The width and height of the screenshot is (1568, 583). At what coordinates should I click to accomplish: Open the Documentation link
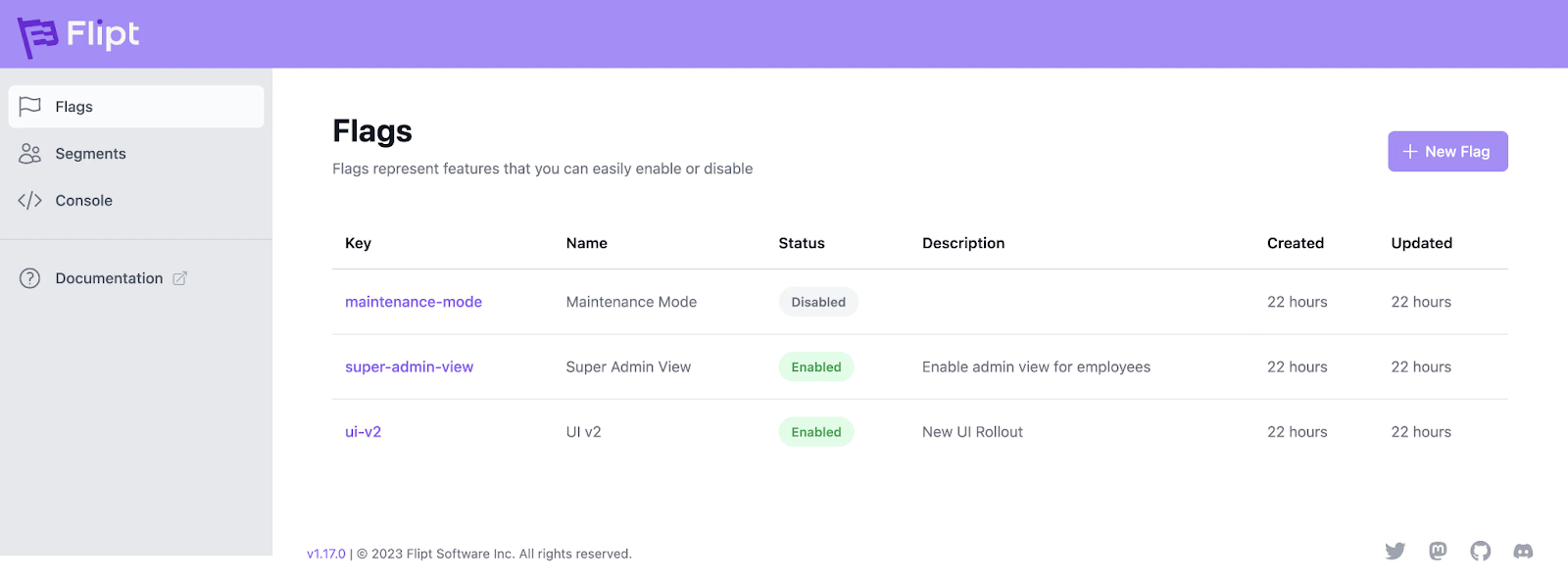pyautogui.click(x=109, y=278)
